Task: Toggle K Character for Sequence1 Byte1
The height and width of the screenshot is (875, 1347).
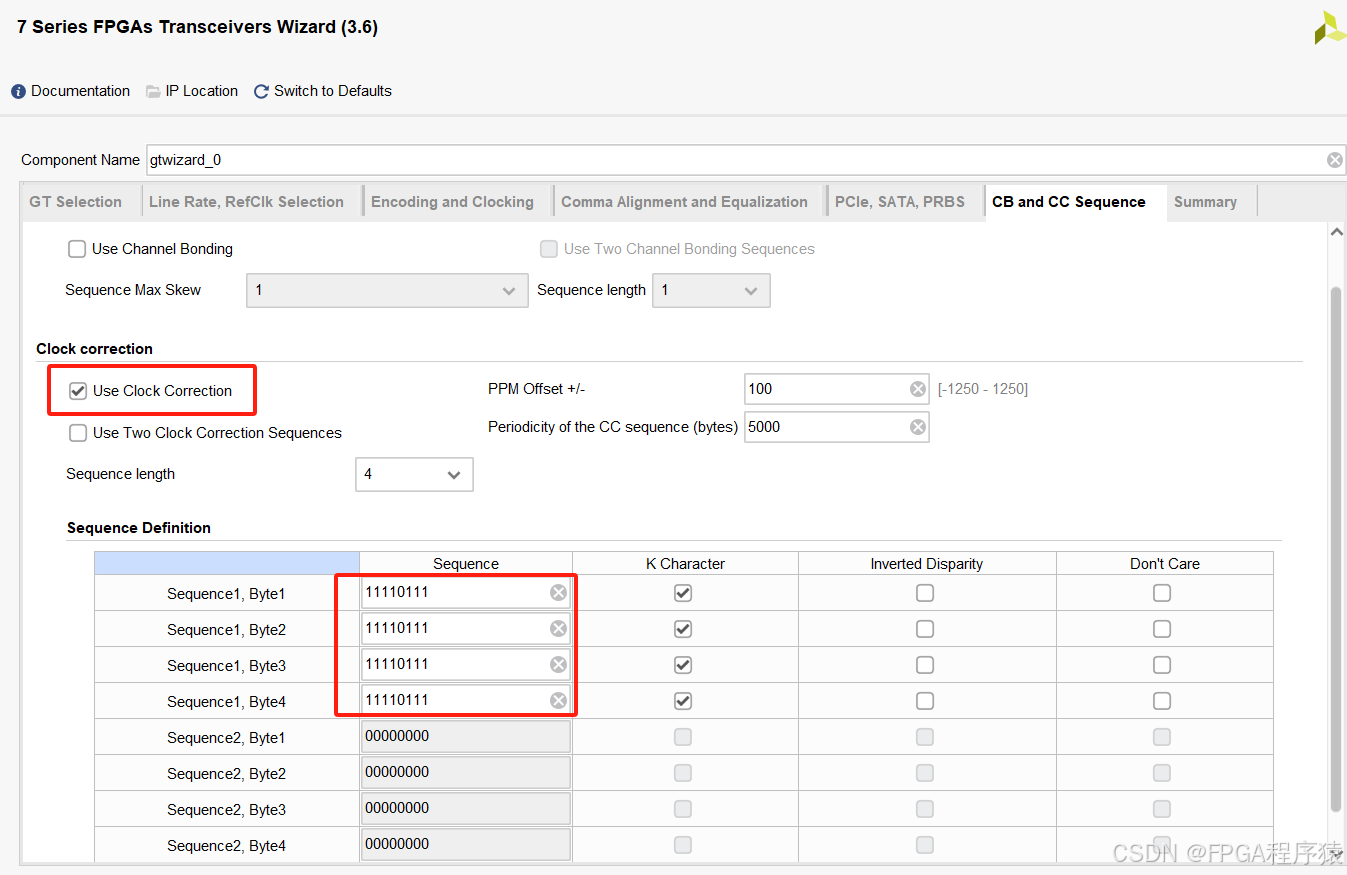Action: [x=683, y=593]
